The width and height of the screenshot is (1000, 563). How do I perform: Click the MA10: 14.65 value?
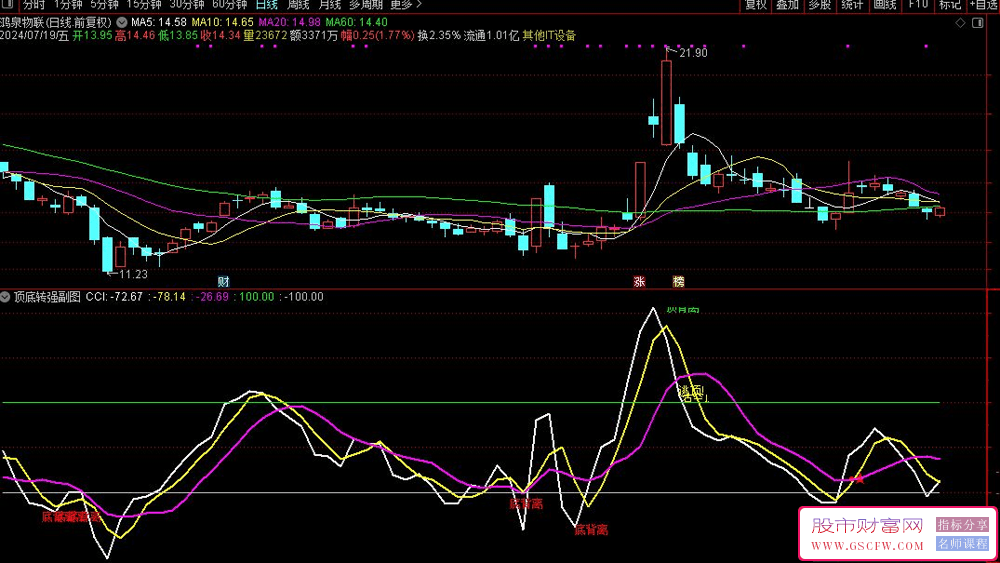coord(223,22)
